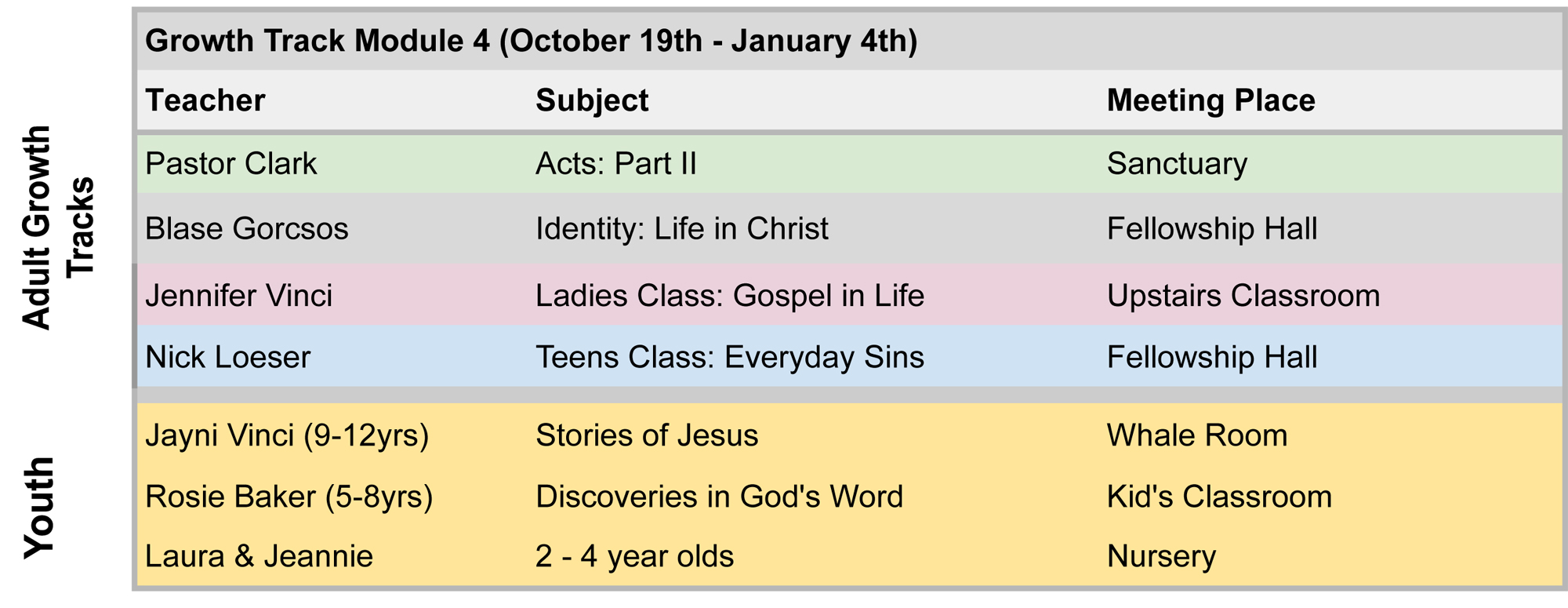
Task: Select the Teacher column header
Action: tap(205, 100)
